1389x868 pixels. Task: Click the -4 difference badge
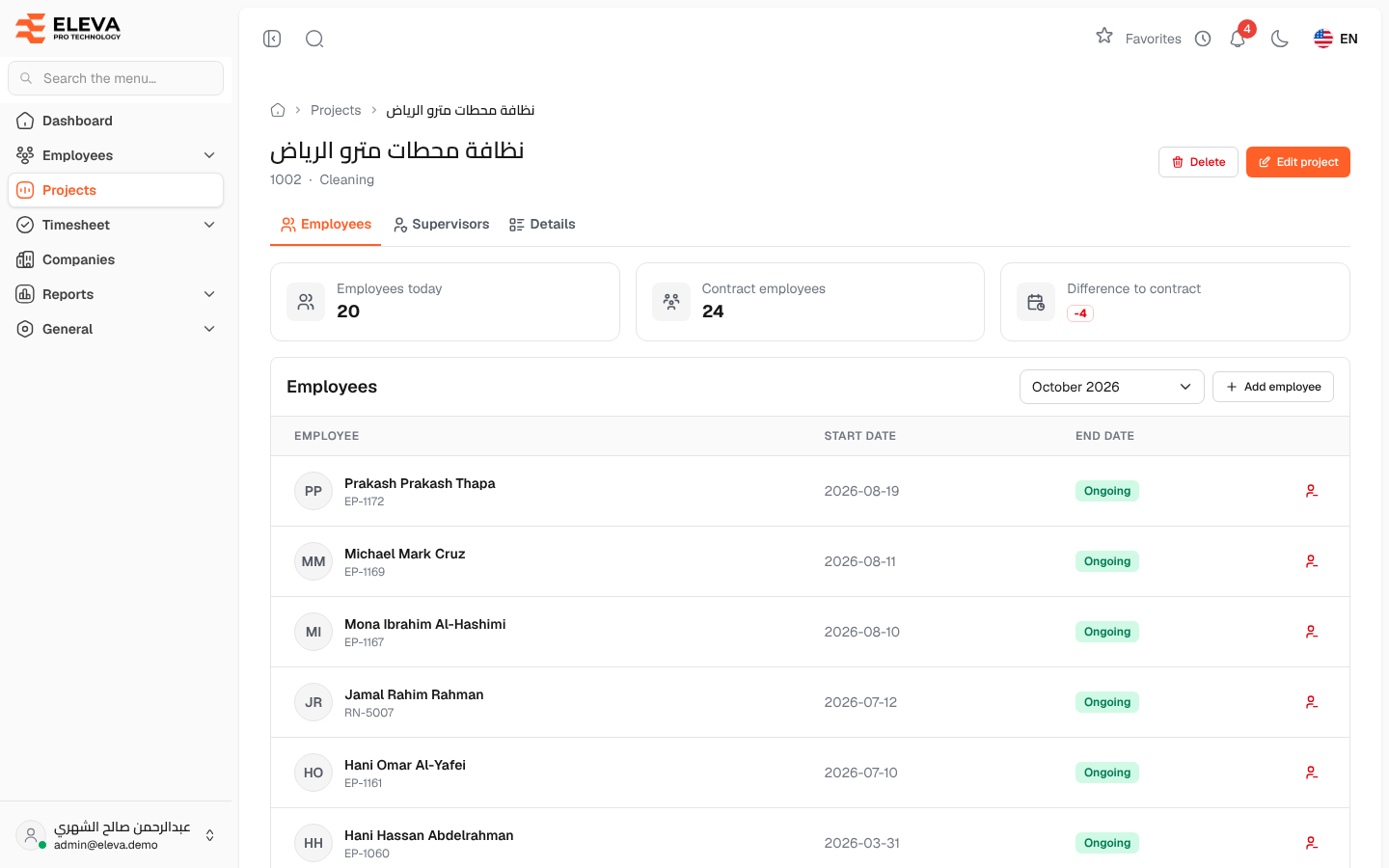point(1080,313)
